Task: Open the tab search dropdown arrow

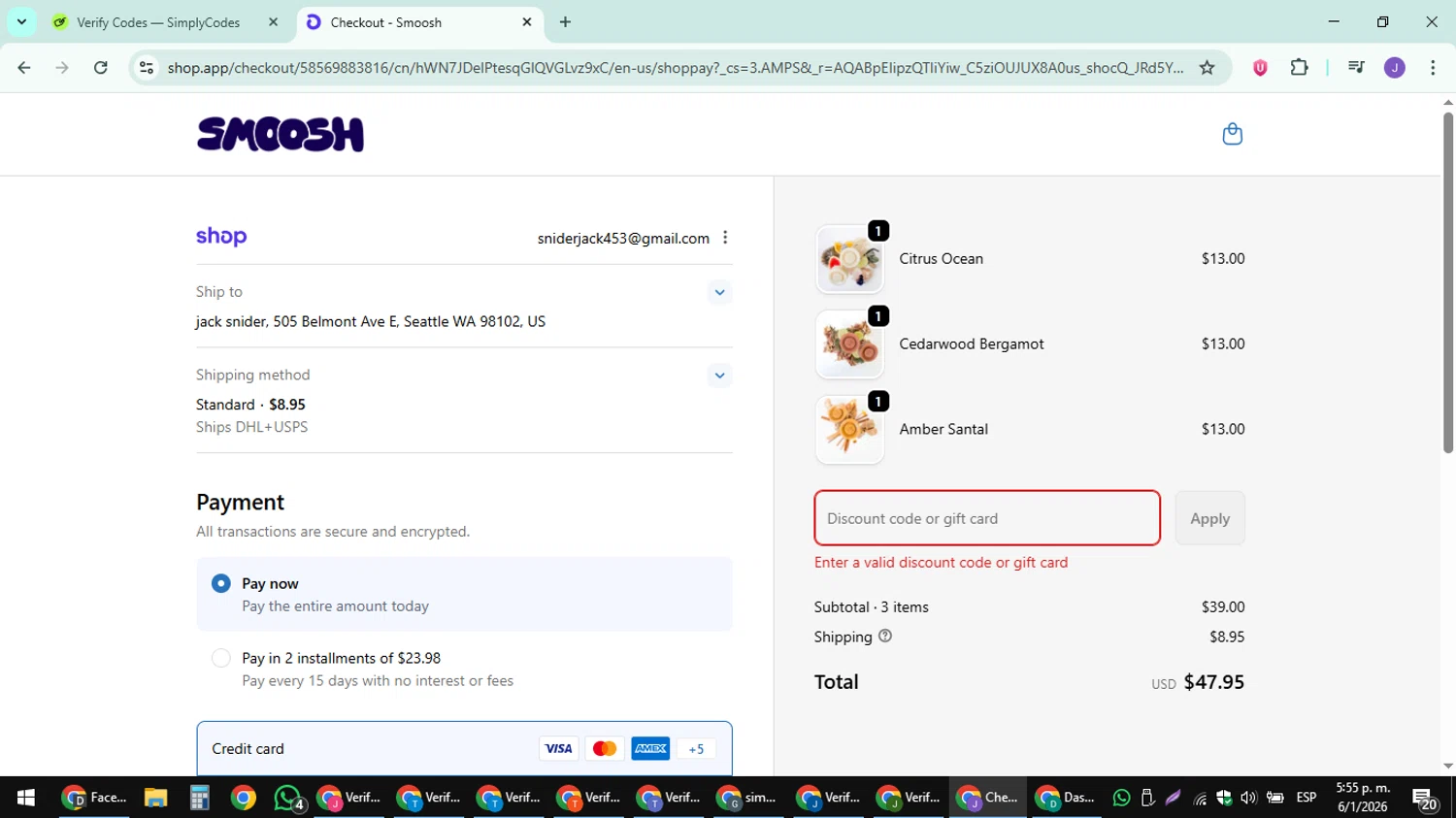Action: click(21, 21)
